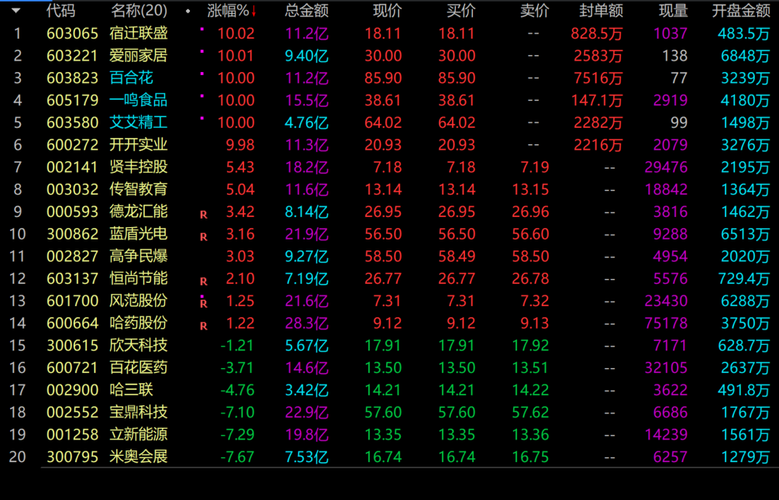The height and width of the screenshot is (500, 779).
Task: Select stock name 恒尚节能
Action: [x=139, y=278]
